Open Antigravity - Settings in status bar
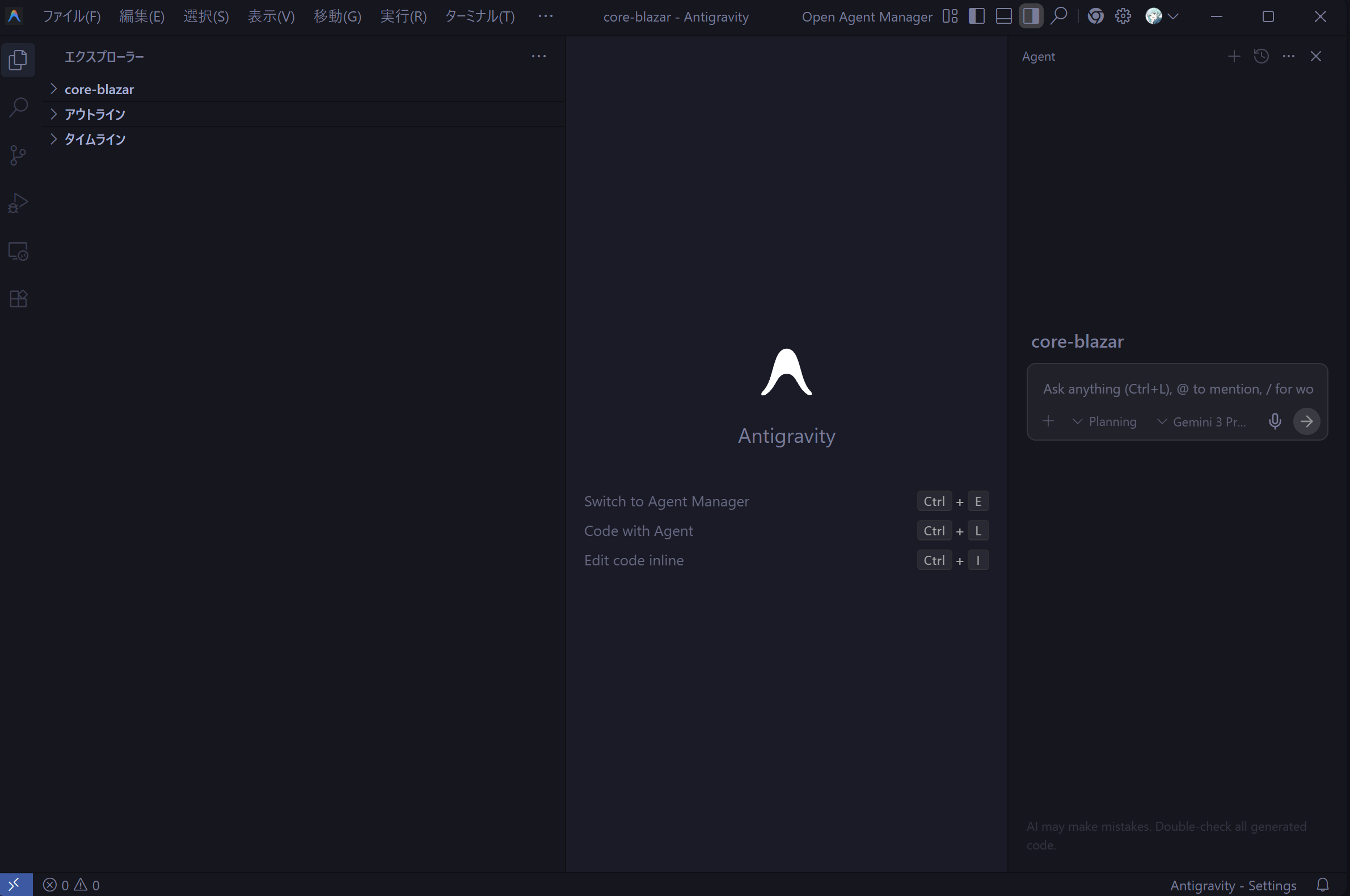1350x896 pixels. [x=1233, y=885]
